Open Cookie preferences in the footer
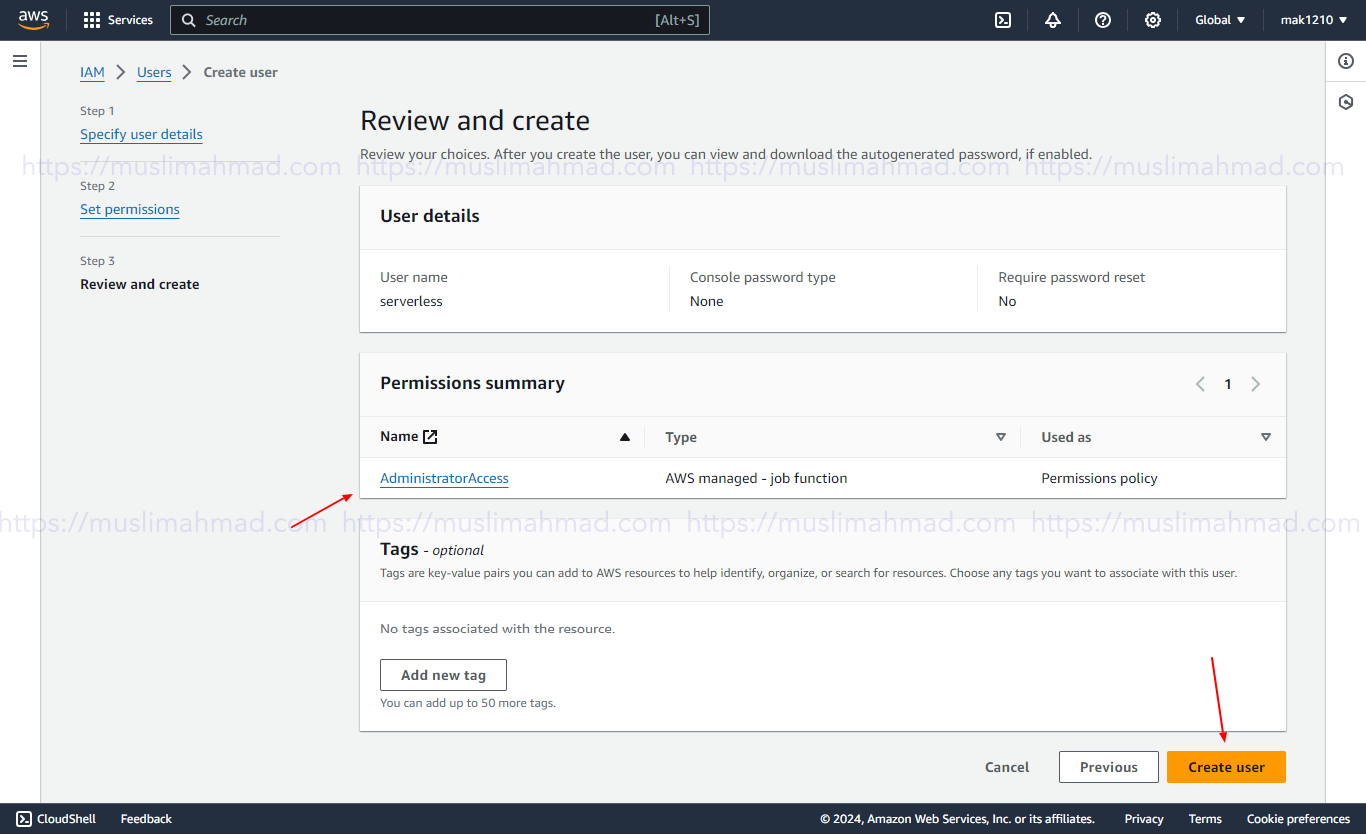This screenshot has width=1366, height=835. 1298,819
